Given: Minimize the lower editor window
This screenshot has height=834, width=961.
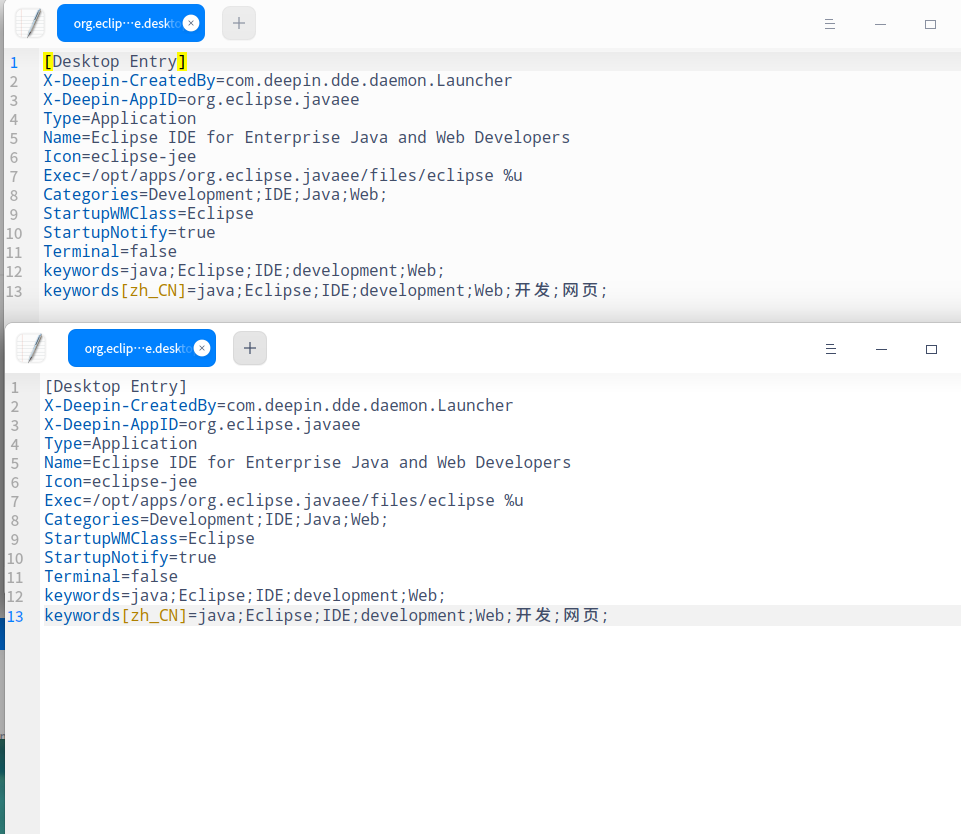Looking at the screenshot, I should (881, 349).
